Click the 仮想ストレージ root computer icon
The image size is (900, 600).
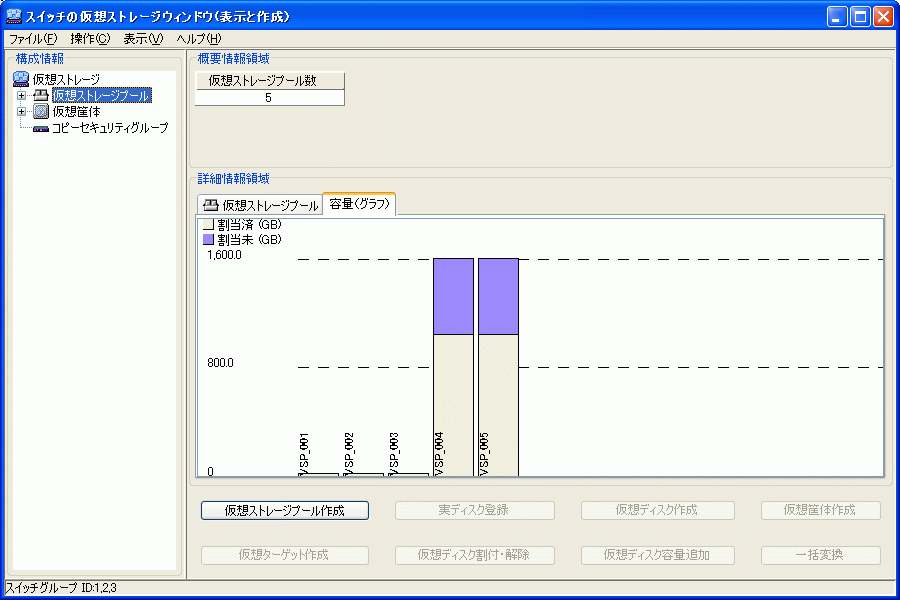21,79
